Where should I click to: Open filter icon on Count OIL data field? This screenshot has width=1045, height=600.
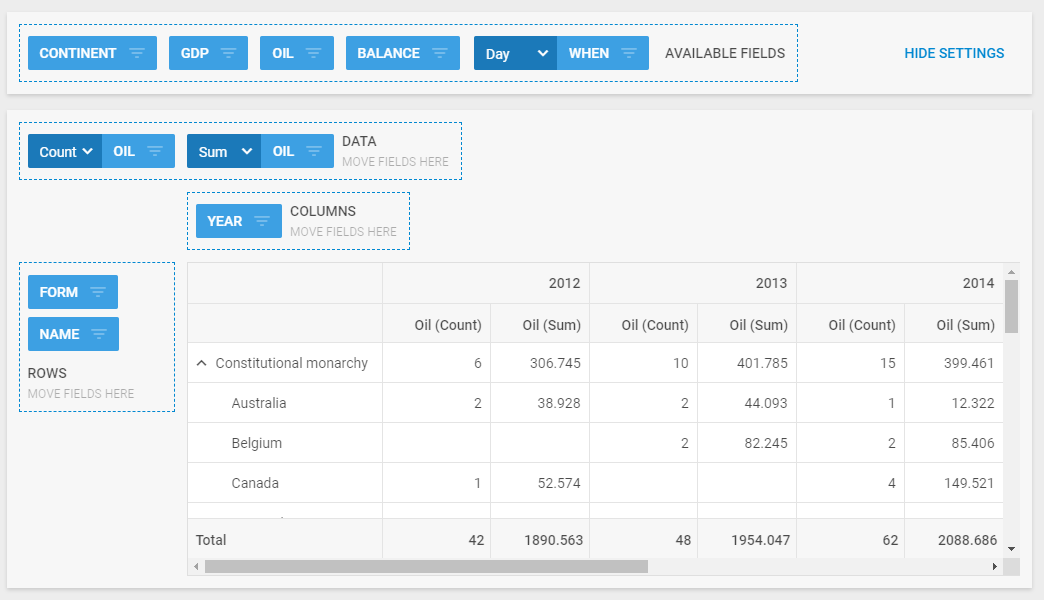[x=155, y=151]
